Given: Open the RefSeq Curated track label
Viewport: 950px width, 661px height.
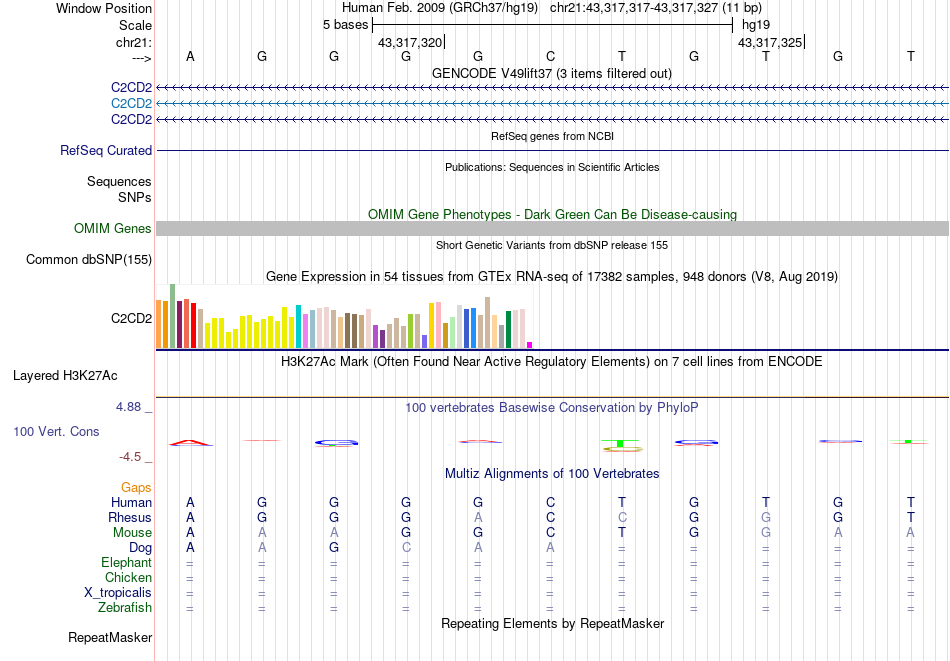Looking at the screenshot, I should point(105,150).
